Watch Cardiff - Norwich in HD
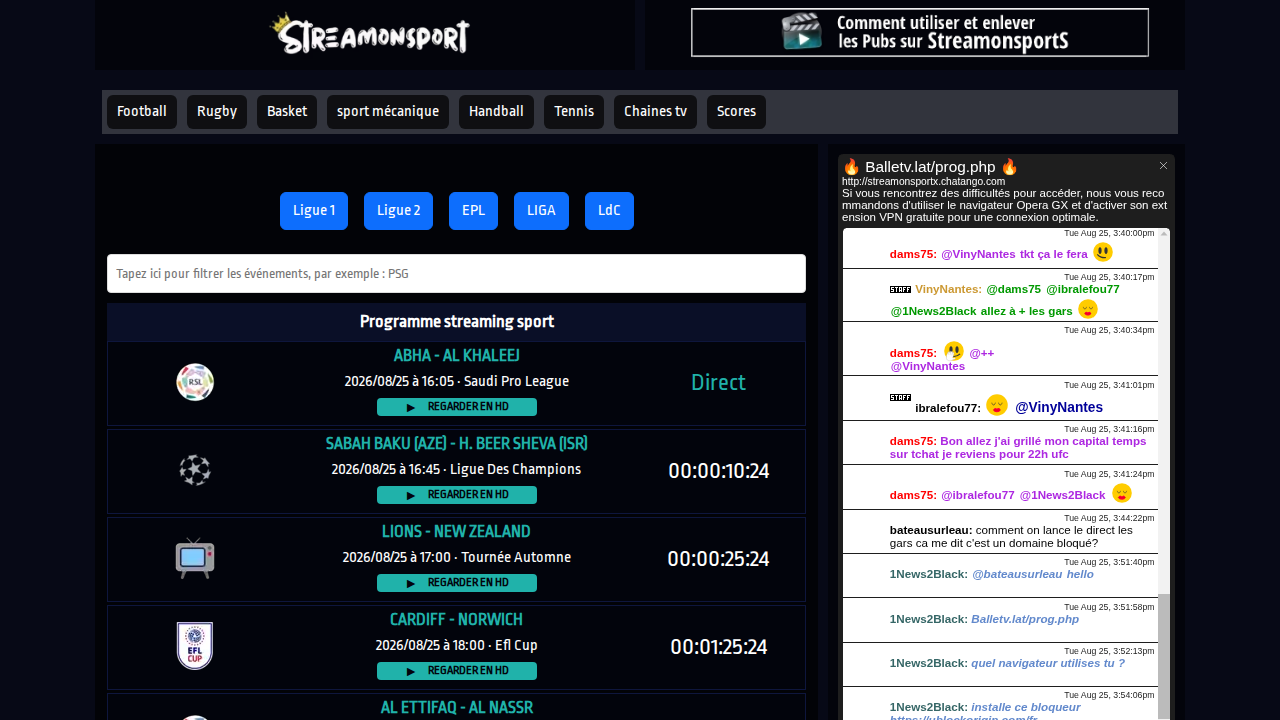Image resolution: width=1280 pixels, height=720 pixels. [x=457, y=671]
